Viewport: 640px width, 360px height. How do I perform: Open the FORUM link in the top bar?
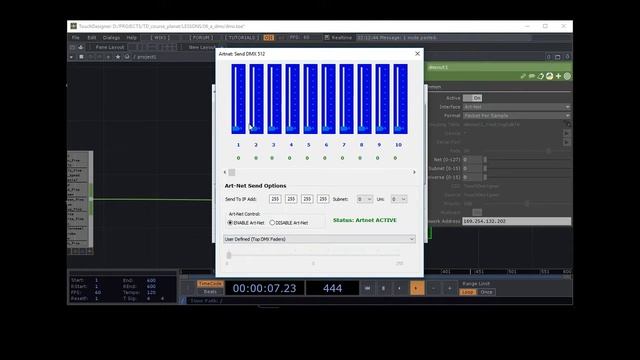201,38
